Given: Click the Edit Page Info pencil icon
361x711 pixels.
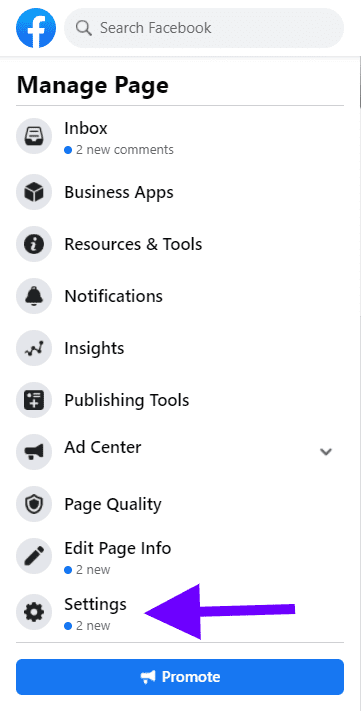Looking at the screenshot, I should click(34, 556).
